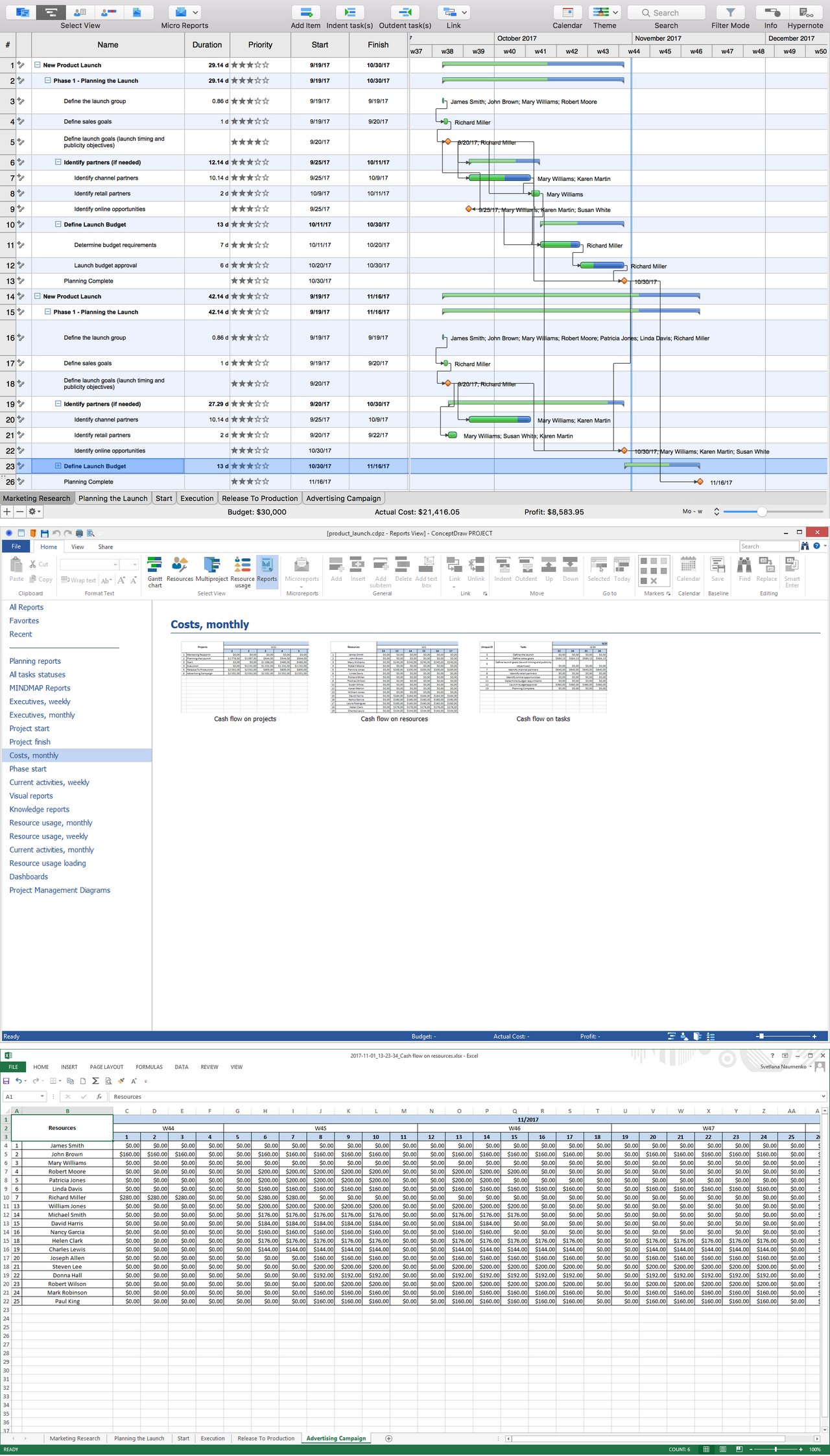830x1456 pixels.
Task: Open the Excel PAGE LAYOUT ribbon tab
Action: [106, 1067]
